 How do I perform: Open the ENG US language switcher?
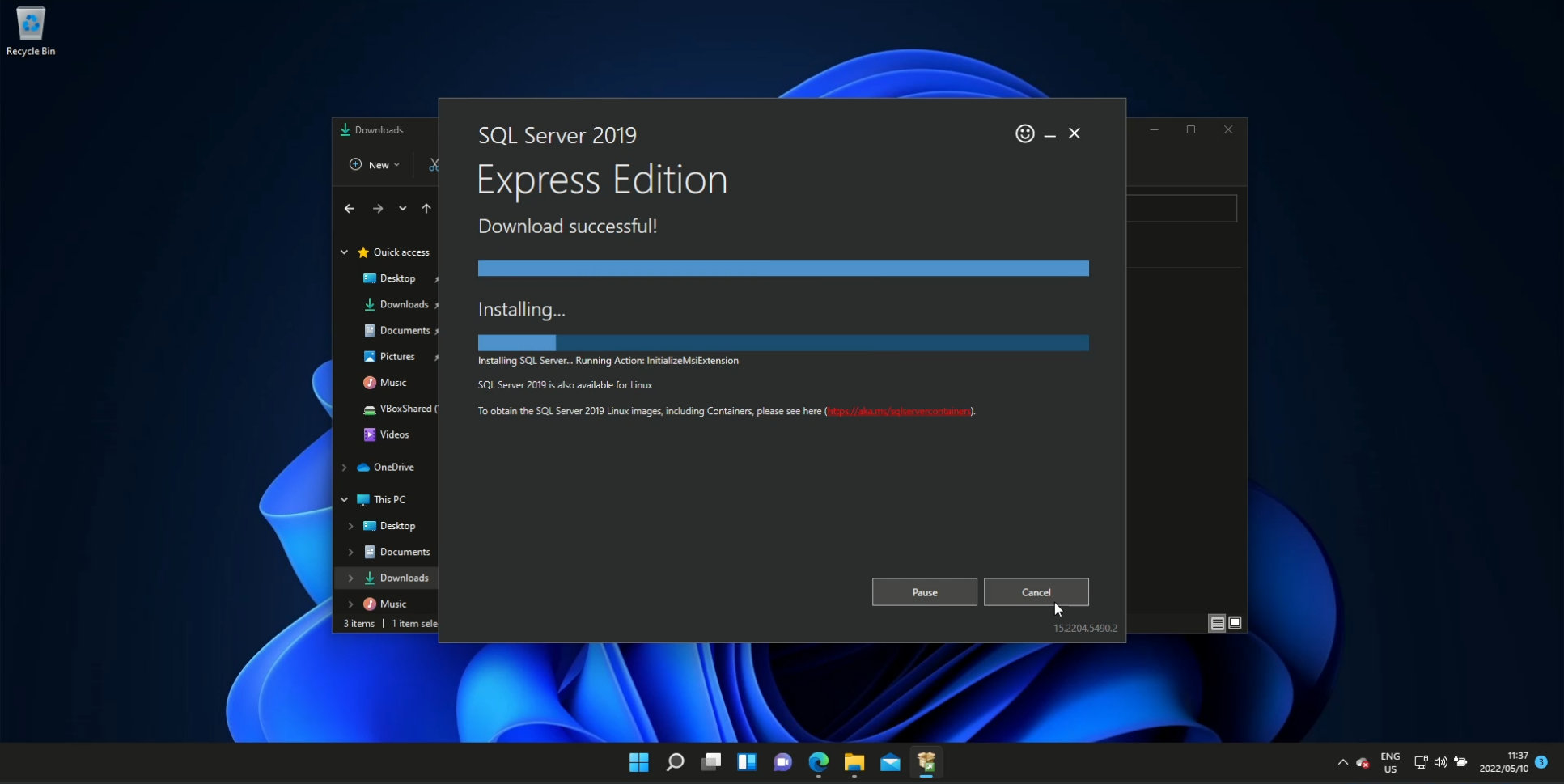coord(1390,763)
